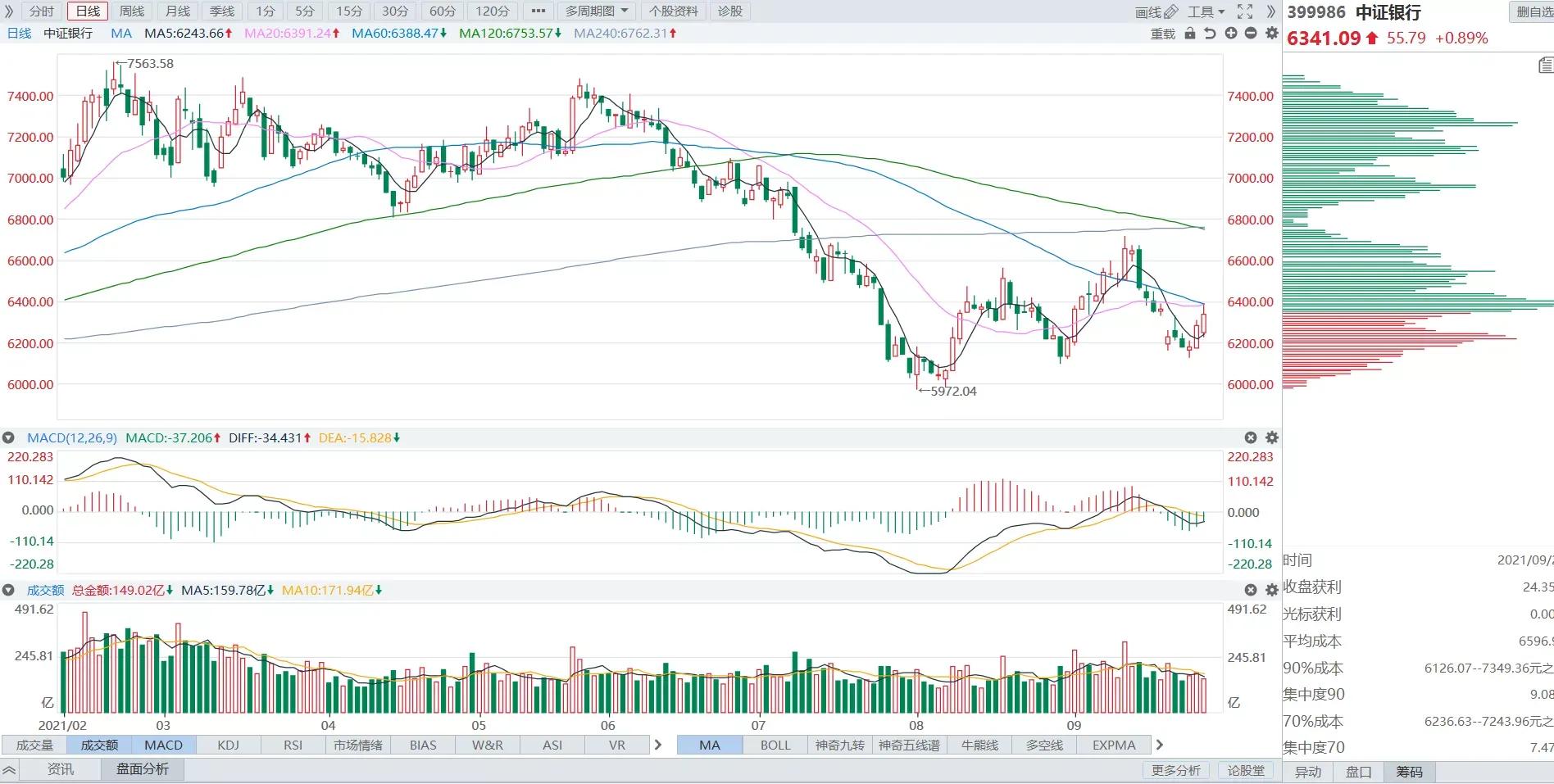
Task: Collapse right panel with double-arrow icon
Action: (1271, 11)
